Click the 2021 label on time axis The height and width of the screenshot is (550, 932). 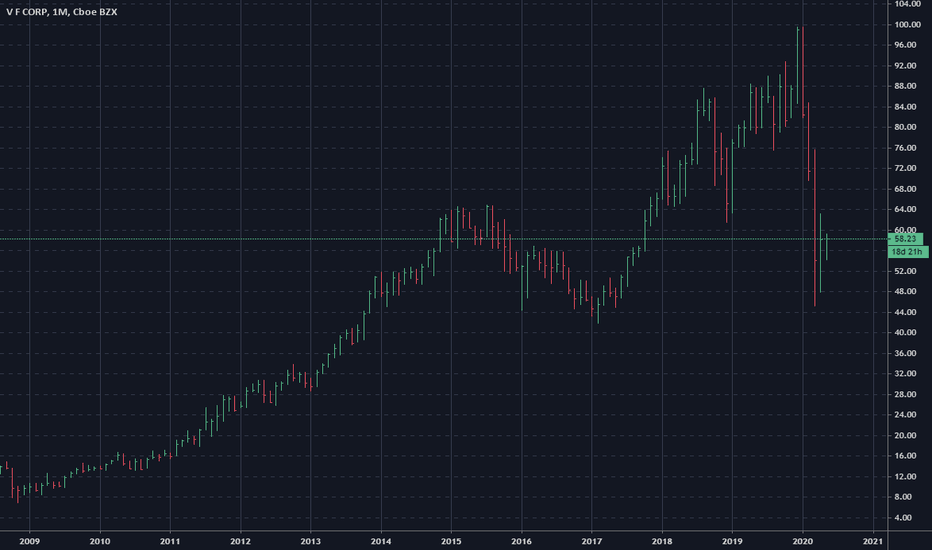(873, 541)
